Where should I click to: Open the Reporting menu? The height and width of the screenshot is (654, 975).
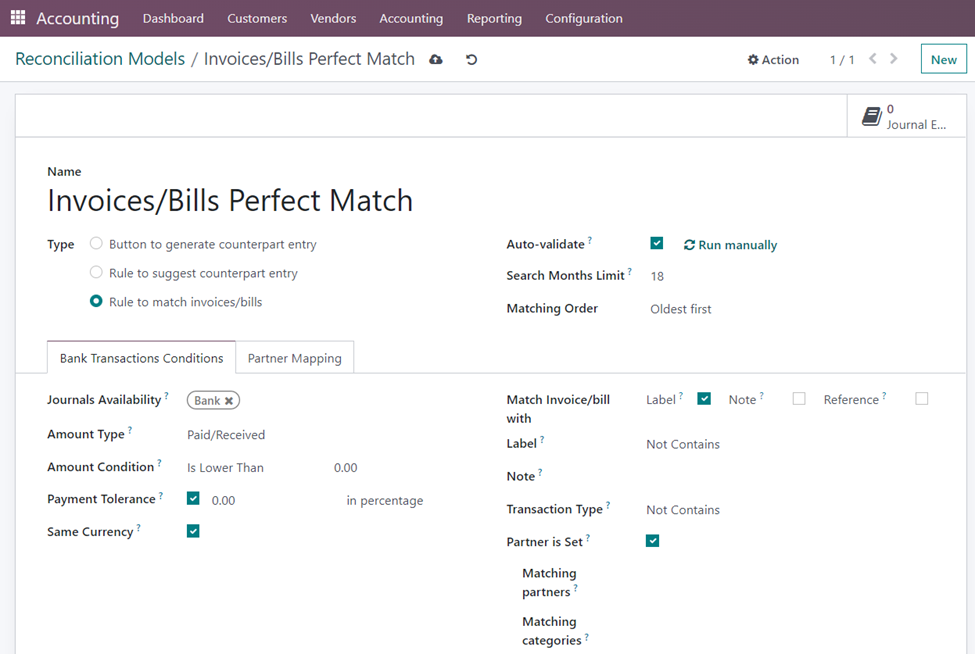pyautogui.click(x=494, y=18)
